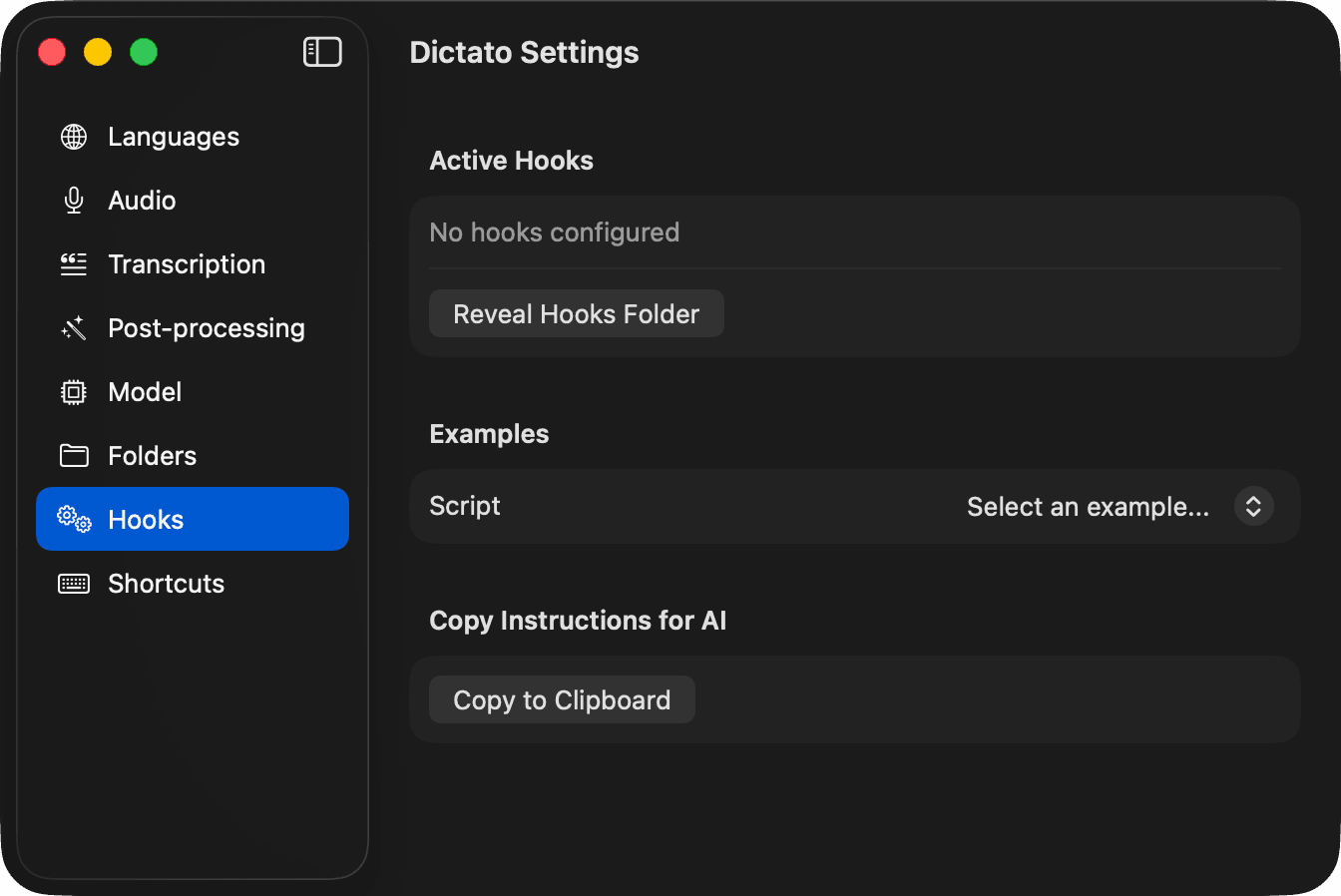The width and height of the screenshot is (1341, 896).
Task: Copy AI instructions to clipboard
Action: point(561,699)
